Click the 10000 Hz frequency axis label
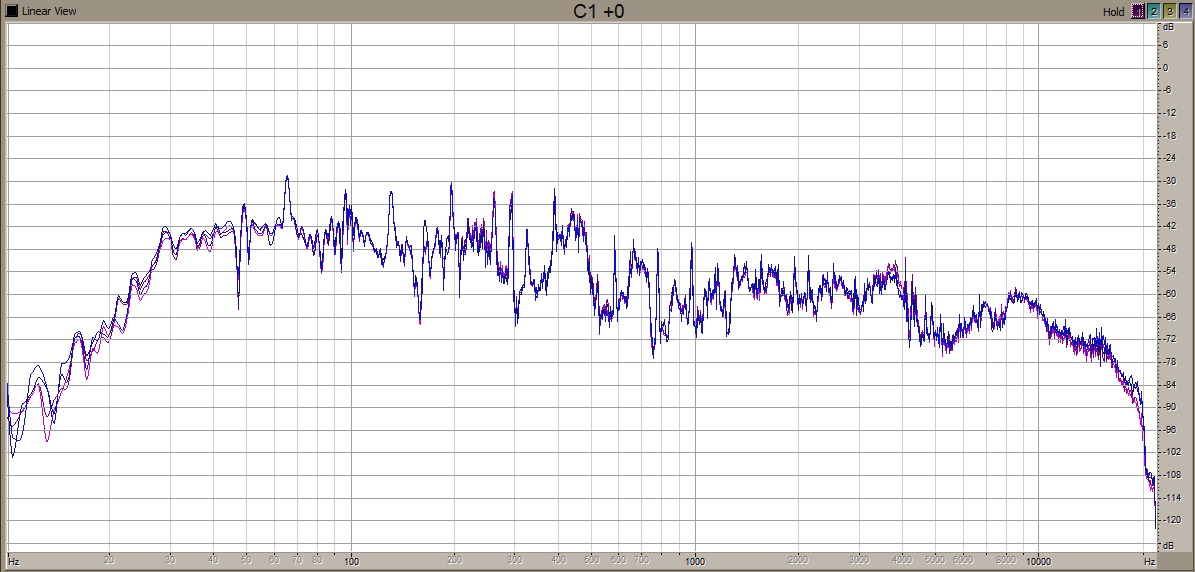This screenshot has height=572, width=1195. [x=1037, y=562]
